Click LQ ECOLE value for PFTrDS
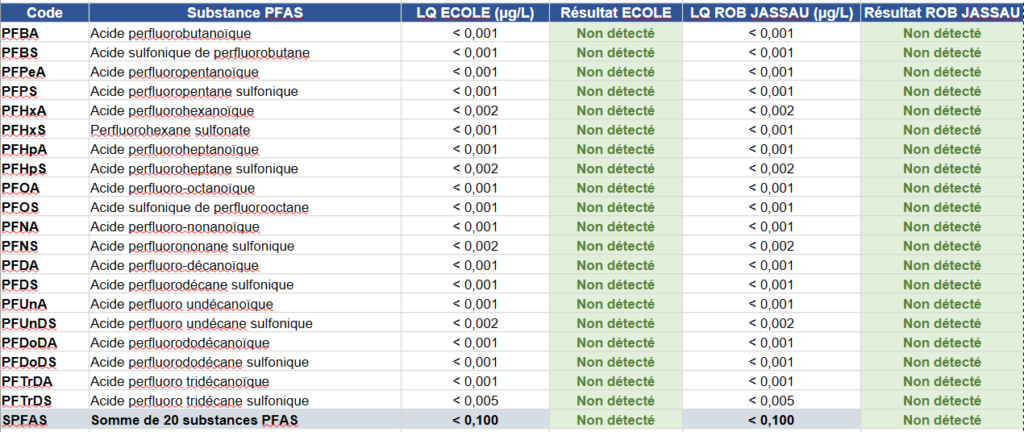Viewport: 1024px width, 432px height. click(x=474, y=401)
